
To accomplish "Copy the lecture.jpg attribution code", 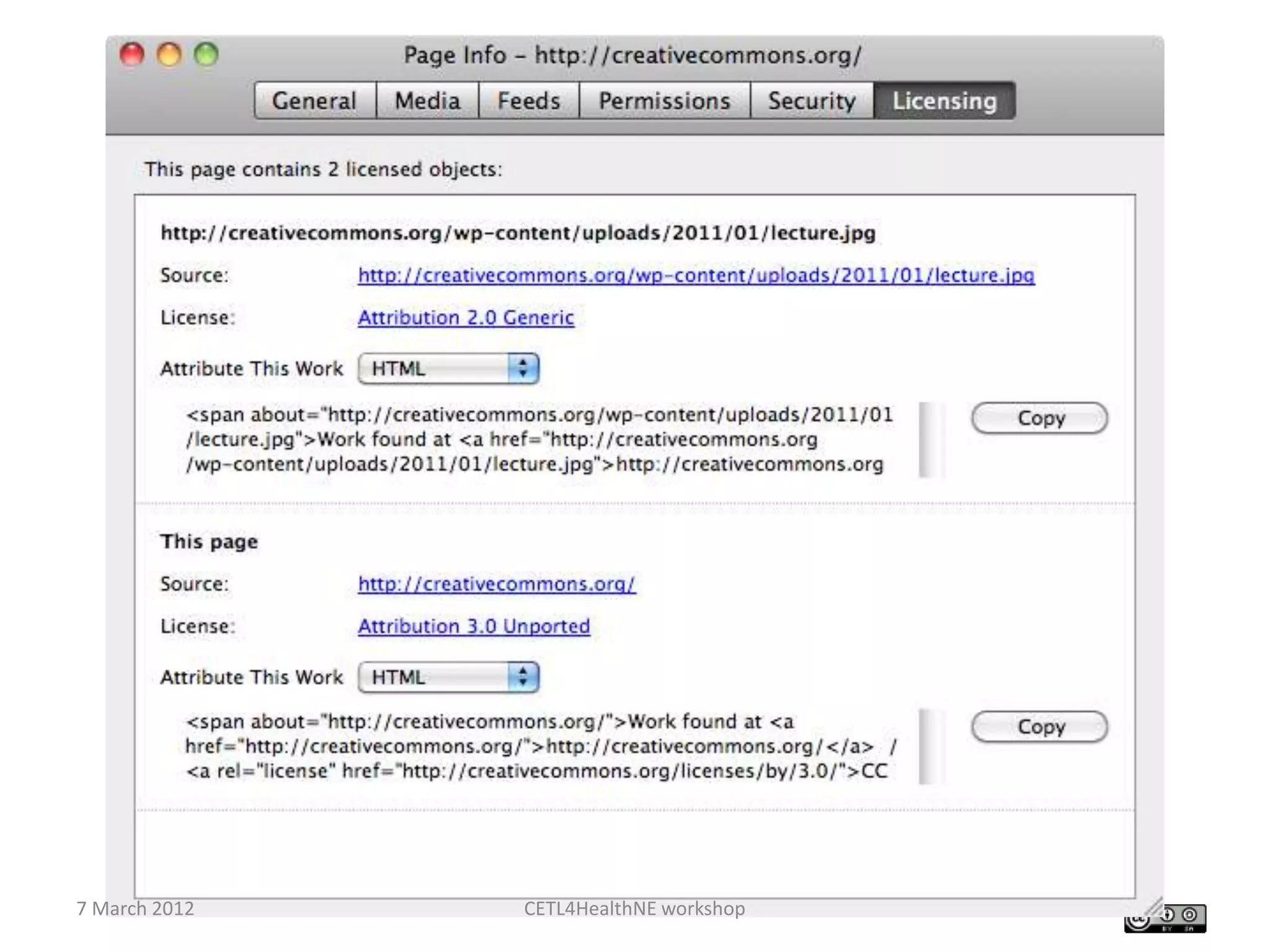I will 1039,418.
